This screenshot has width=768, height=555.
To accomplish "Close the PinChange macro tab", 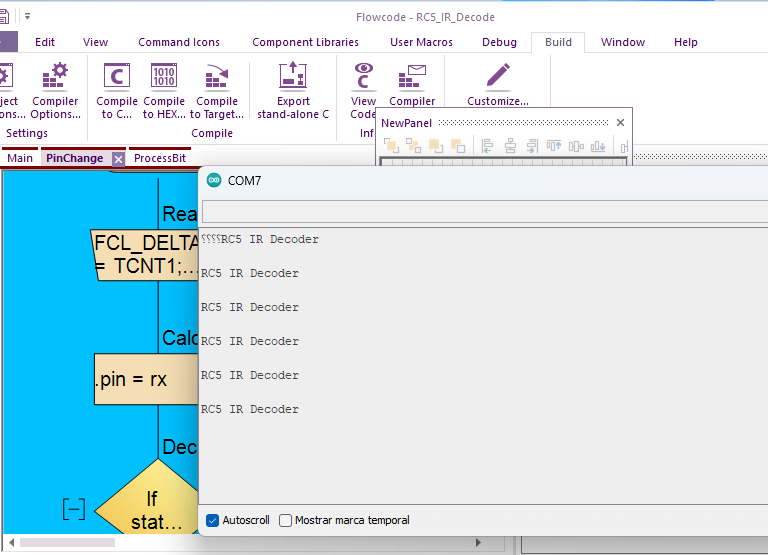I will click(118, 159).
